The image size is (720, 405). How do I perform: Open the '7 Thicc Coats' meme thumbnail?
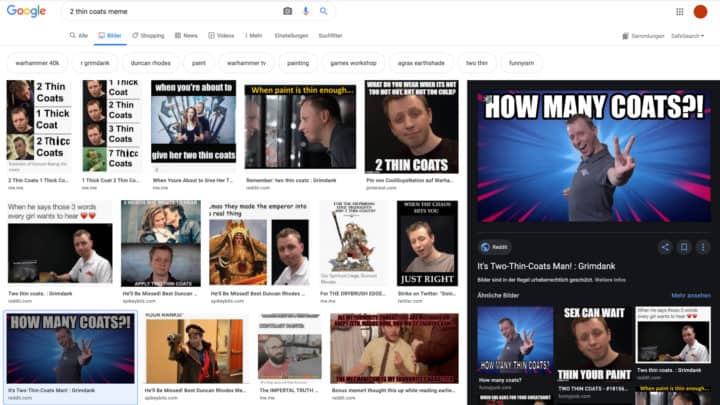pyautogui.click(x=112, y=126)
